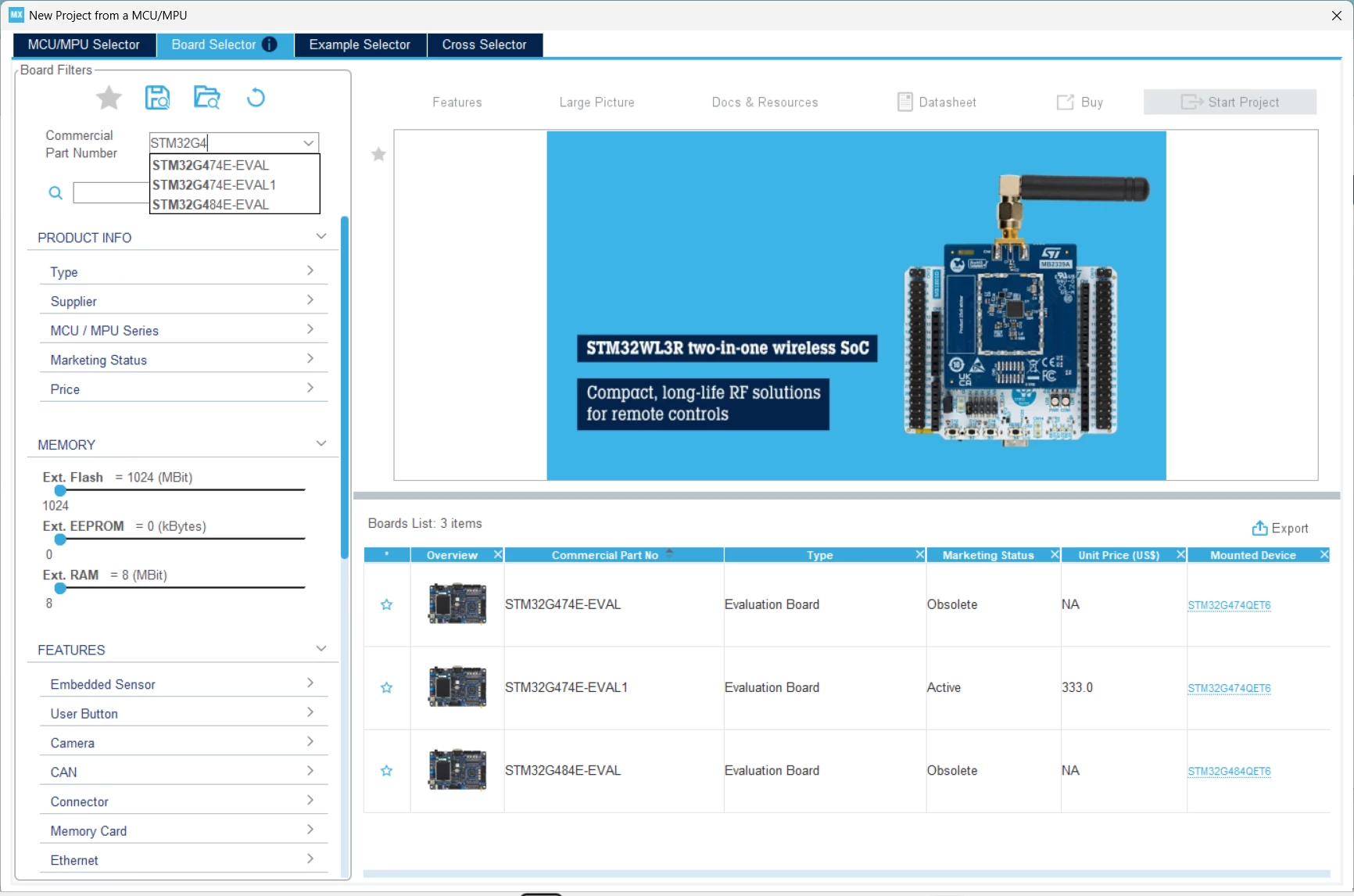Click the Ext. EEPROM slider handle
1354x896 pixels.
coord(60,539)
